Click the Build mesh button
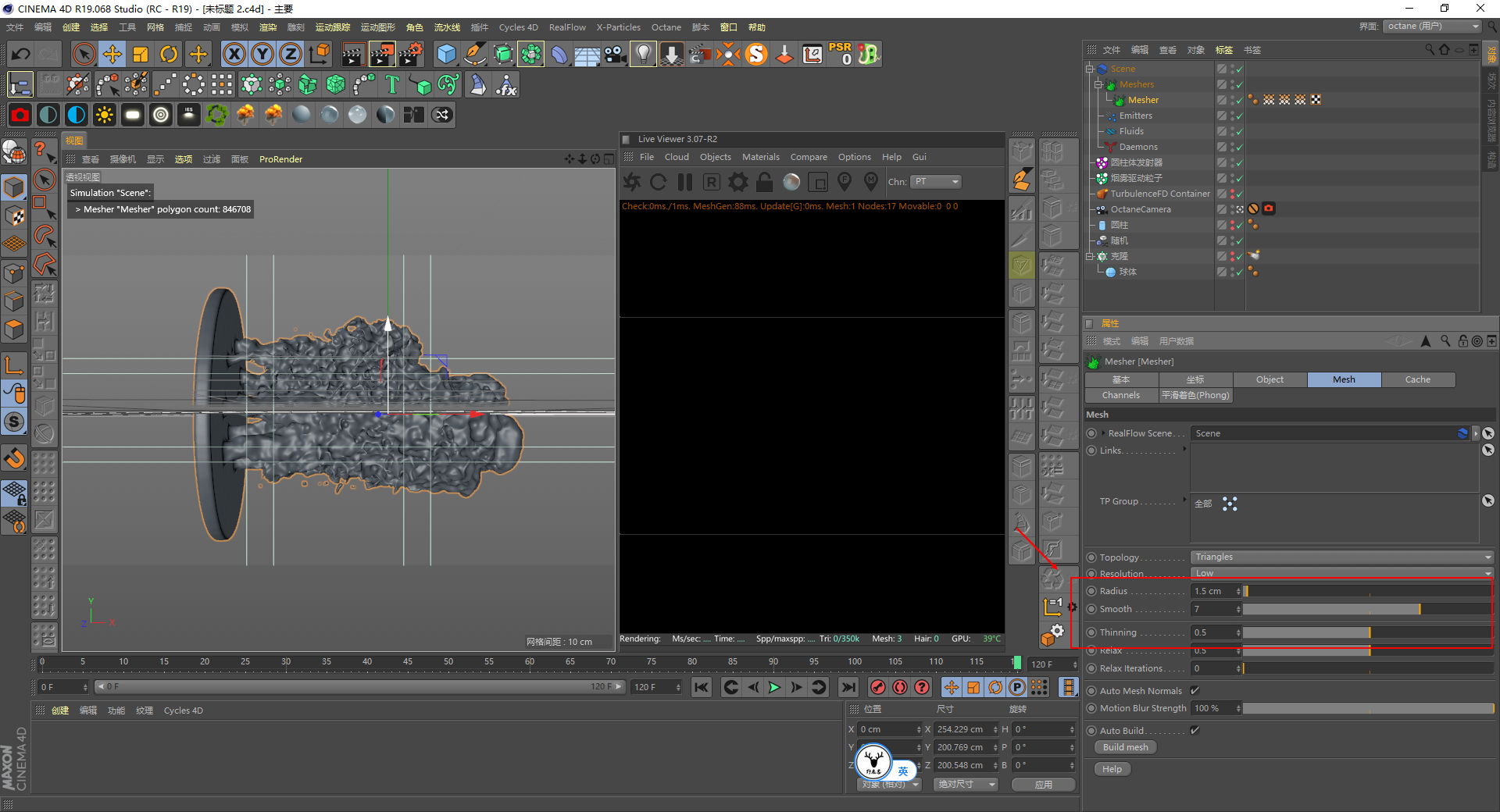Viewport: 1500px width, 812px height. [x=1126, y=747]
